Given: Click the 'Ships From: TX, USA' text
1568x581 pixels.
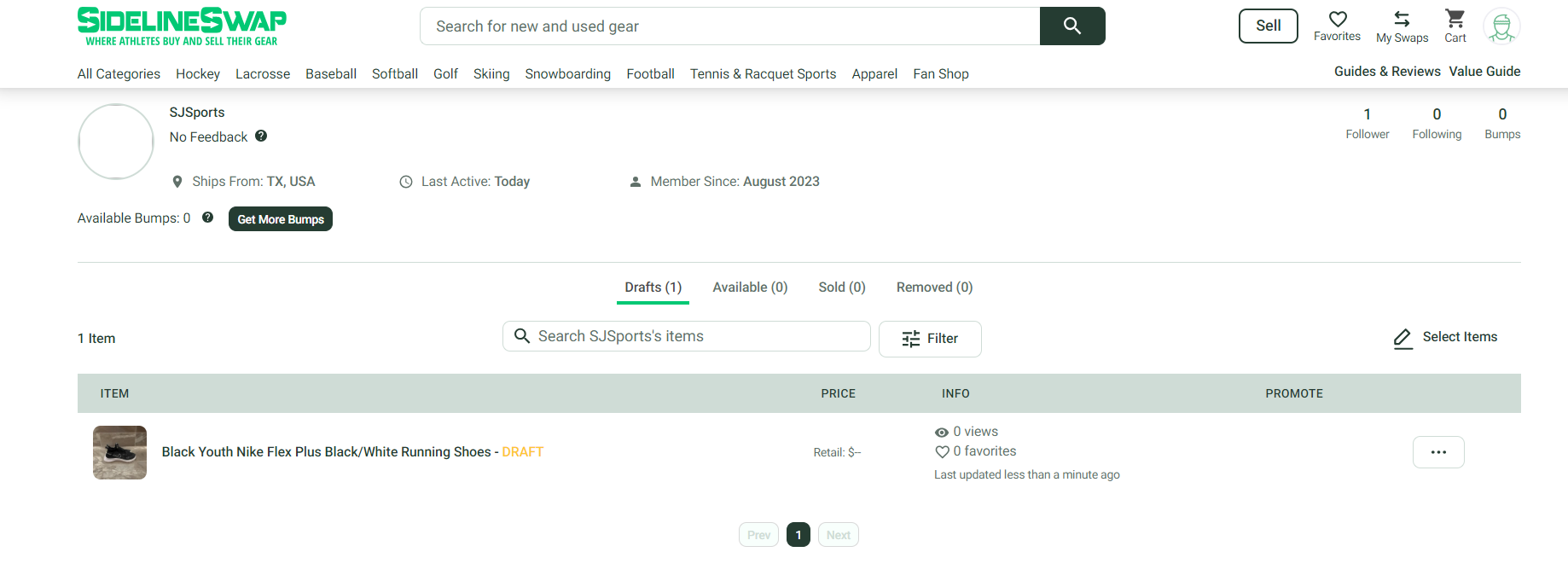Looking at the screenshot, I should point(253,182).
